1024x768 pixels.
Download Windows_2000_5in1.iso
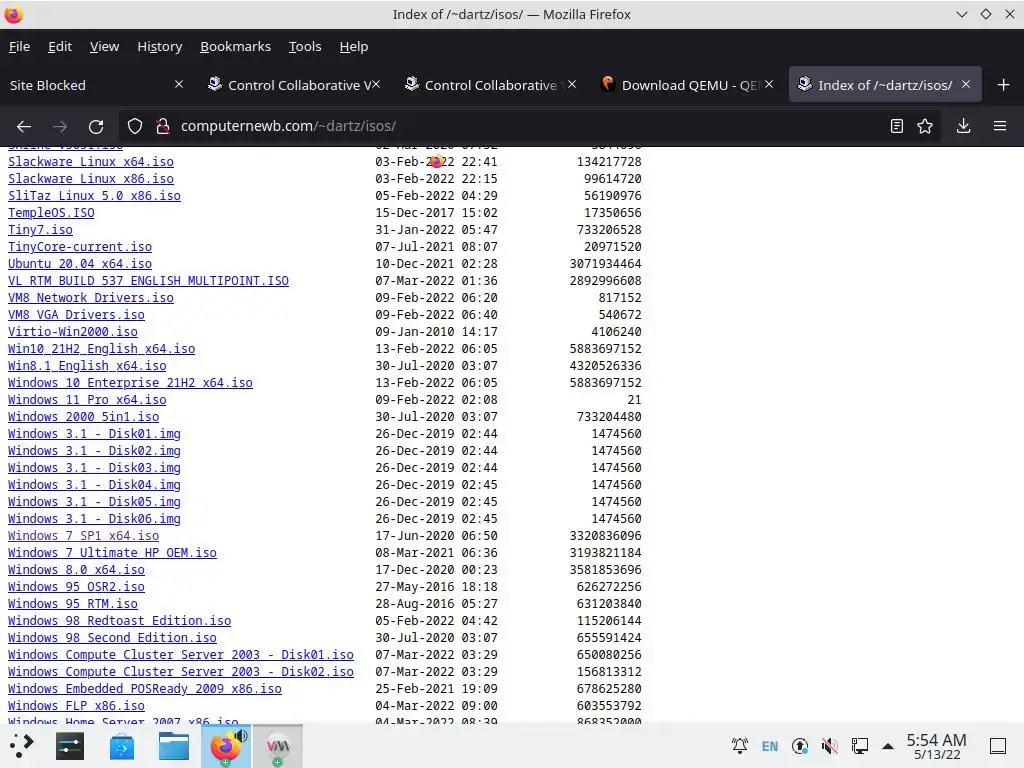84,416
